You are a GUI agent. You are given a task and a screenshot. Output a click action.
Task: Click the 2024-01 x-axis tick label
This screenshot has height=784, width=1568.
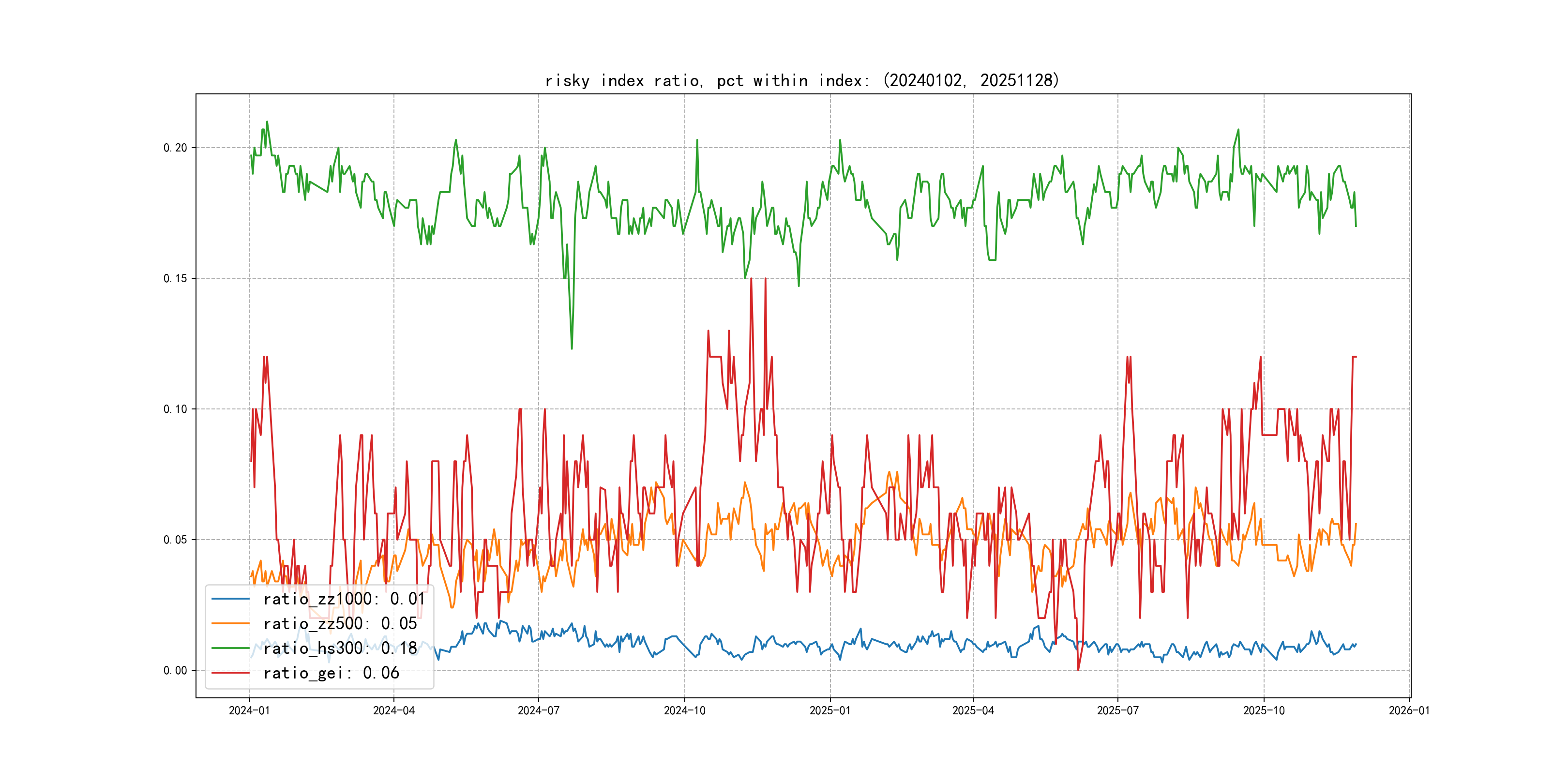tap(249, 711)
